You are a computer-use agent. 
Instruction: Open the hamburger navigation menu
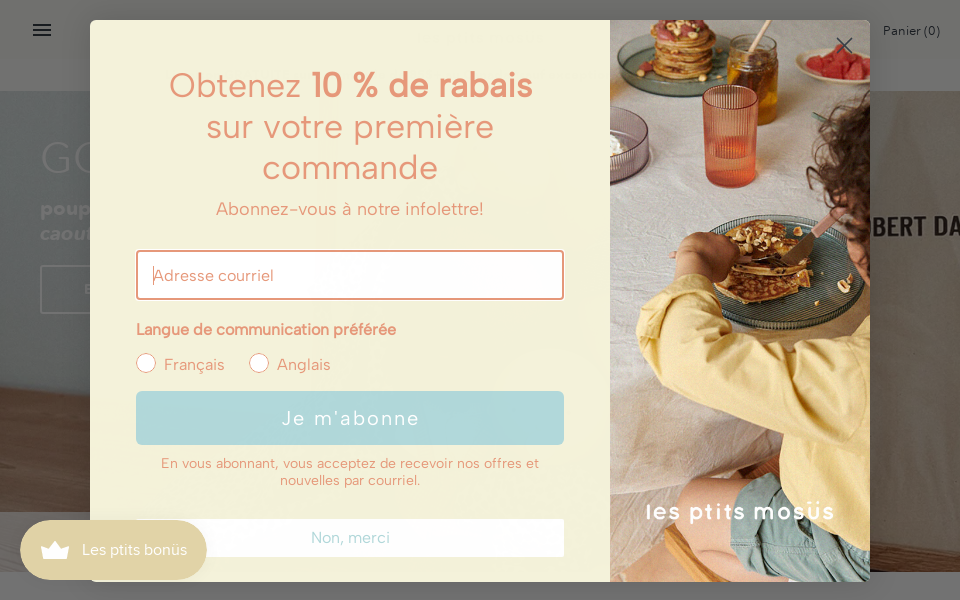click(x=42, y=30)
